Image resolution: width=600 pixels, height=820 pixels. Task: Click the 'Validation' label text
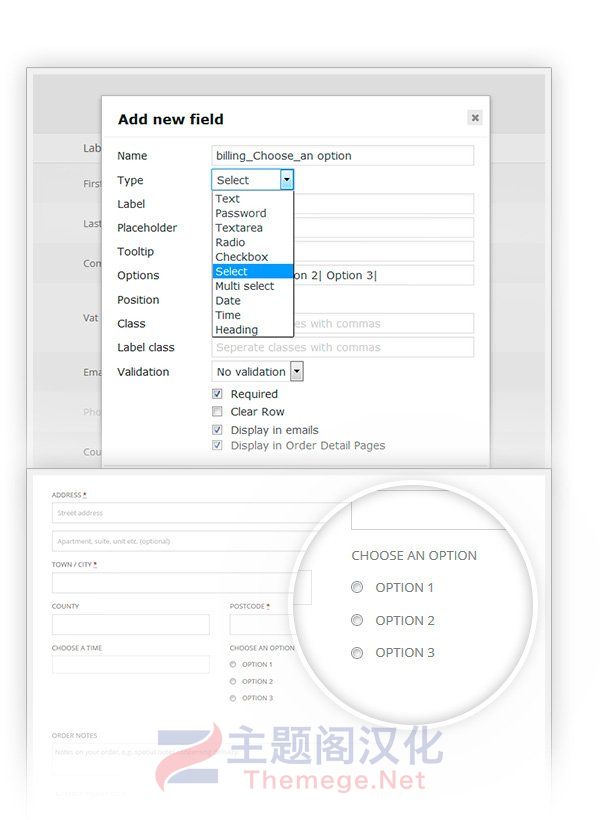(x=143, y=372)
